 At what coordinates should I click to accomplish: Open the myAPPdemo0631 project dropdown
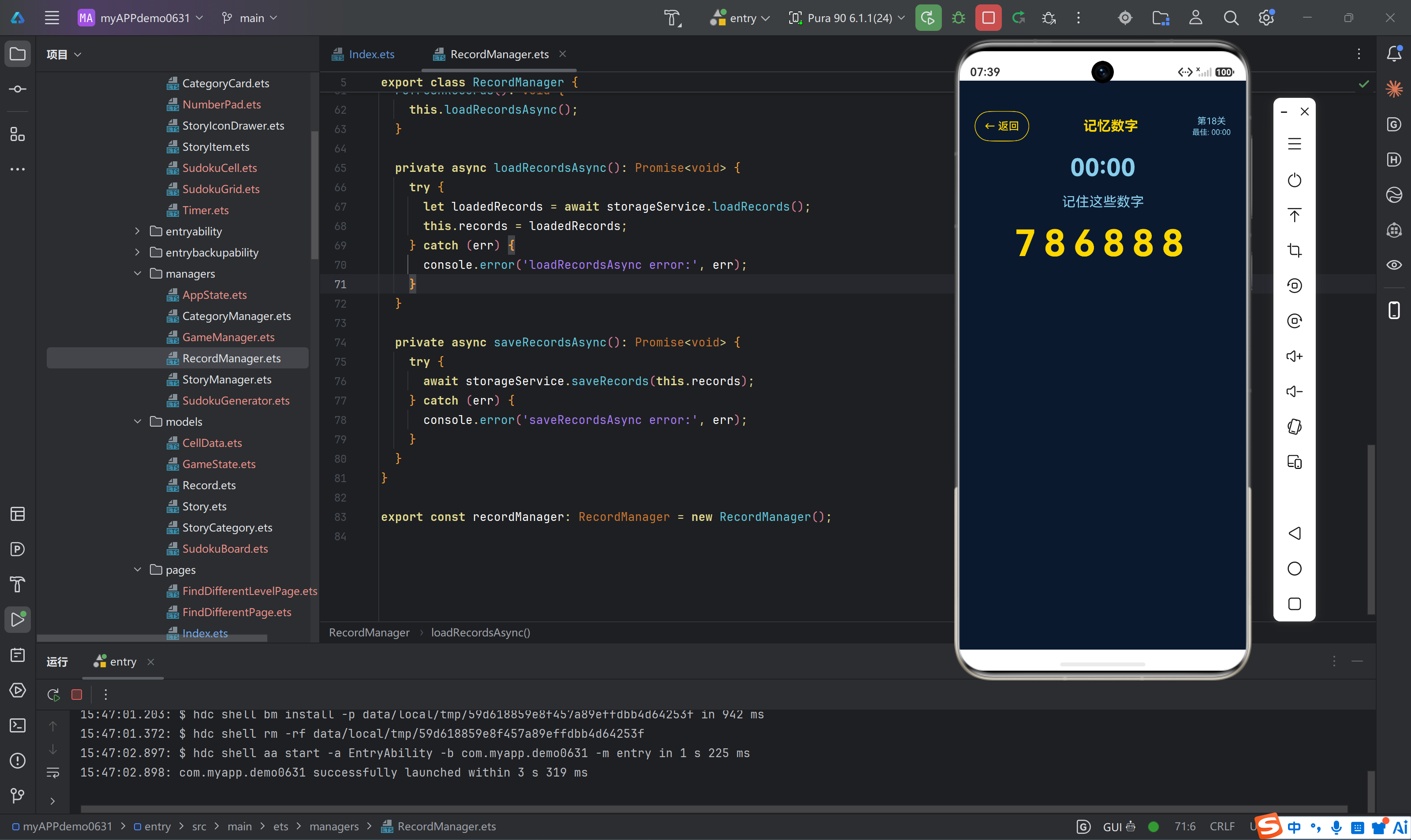(140, 18)
